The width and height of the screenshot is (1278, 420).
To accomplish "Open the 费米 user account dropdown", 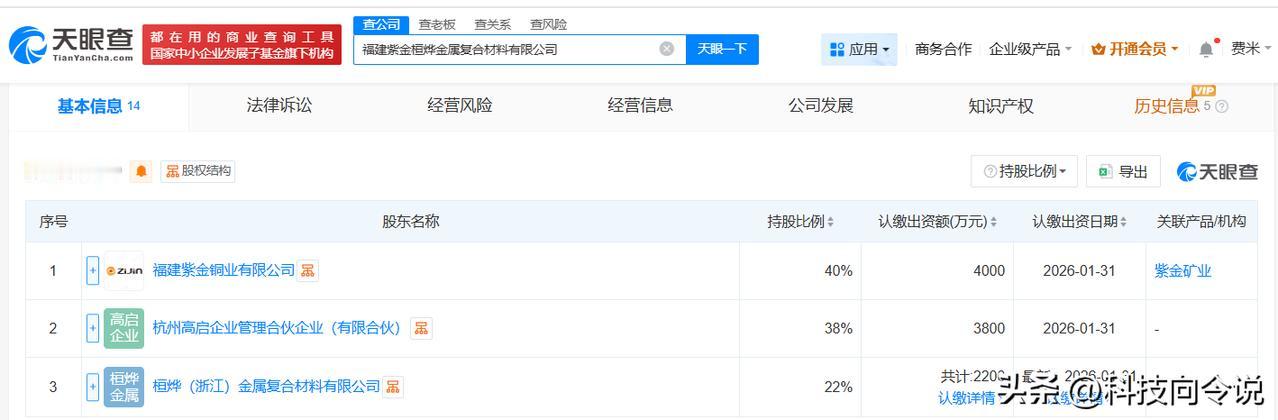I will pos(1251,48).
